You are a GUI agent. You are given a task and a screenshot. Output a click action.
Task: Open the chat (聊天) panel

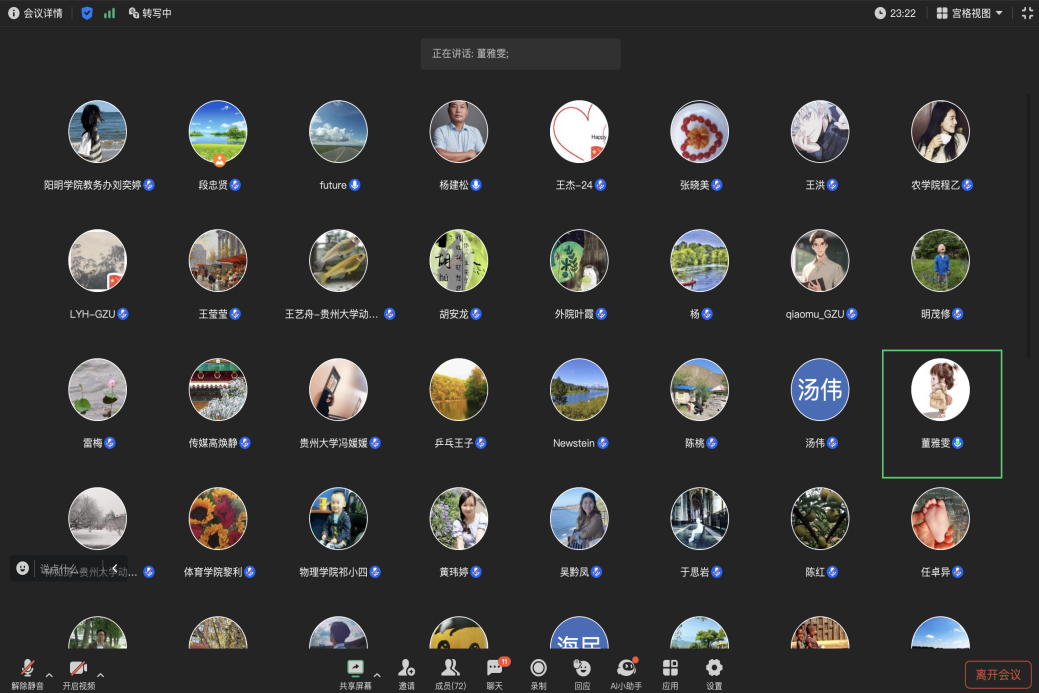495,669
